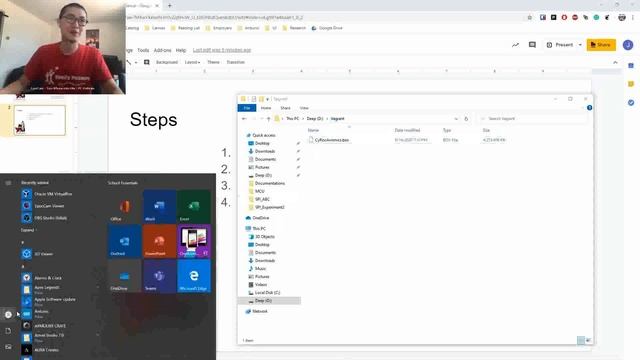Click the Theme button in Slides toolbar

[x=213, y=62]
